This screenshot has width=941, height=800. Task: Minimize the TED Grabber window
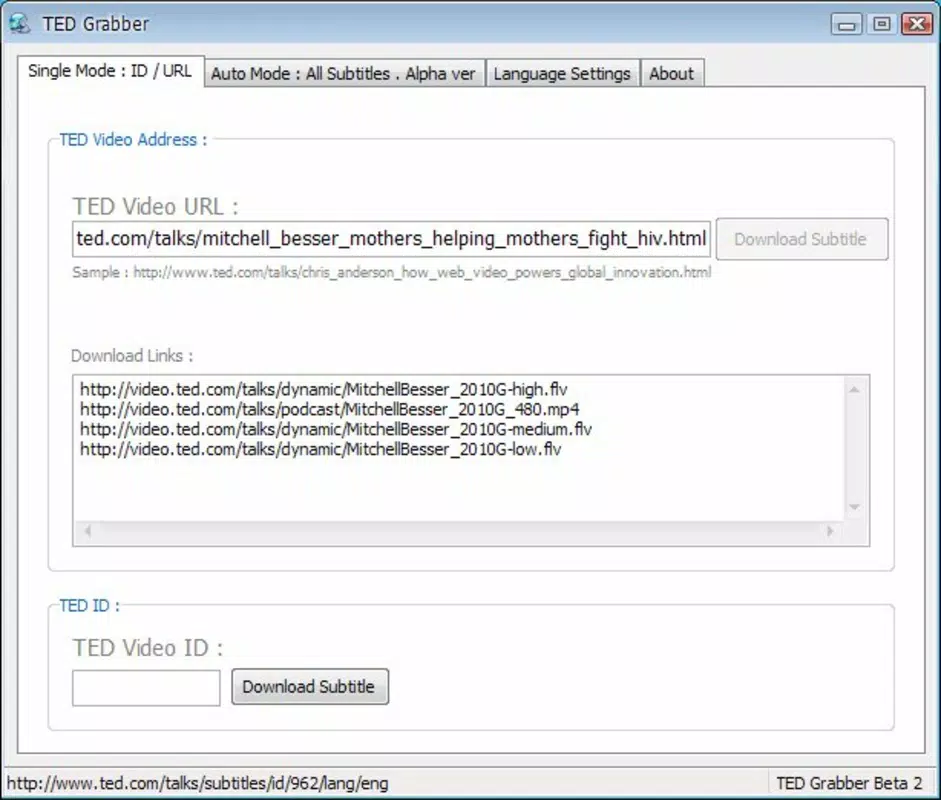click(847, 25)
